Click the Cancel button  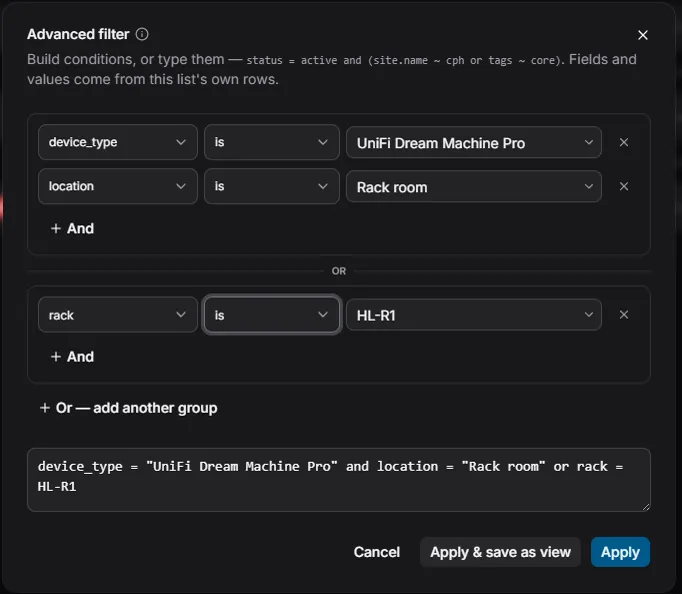(x=377, y=552)
